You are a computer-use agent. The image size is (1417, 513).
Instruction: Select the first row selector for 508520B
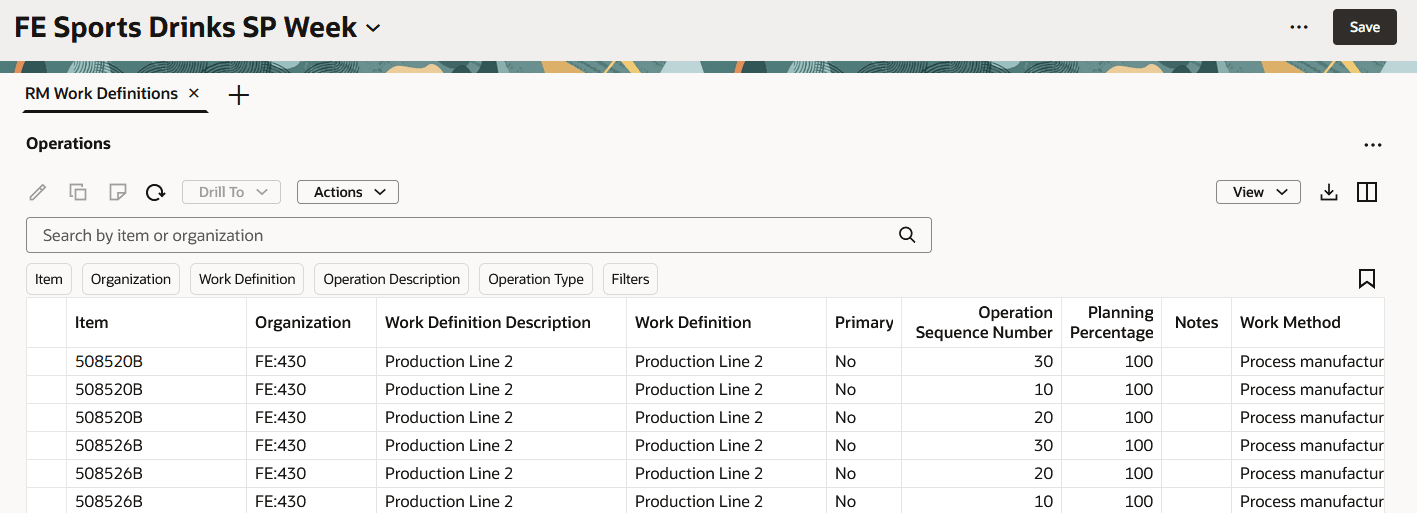pyautogui.click(x=46, y=361)
